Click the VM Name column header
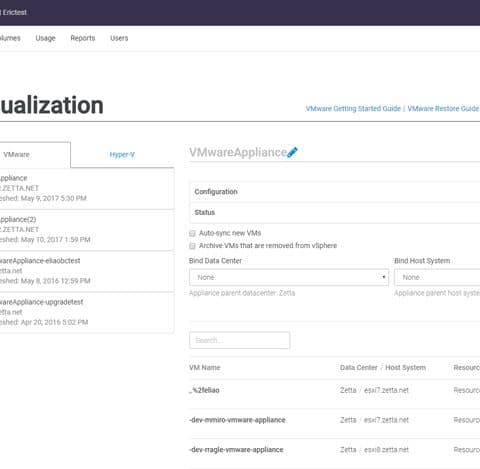Image resolution: width=480 pixels, height=469 pixels. pos(205,368)
